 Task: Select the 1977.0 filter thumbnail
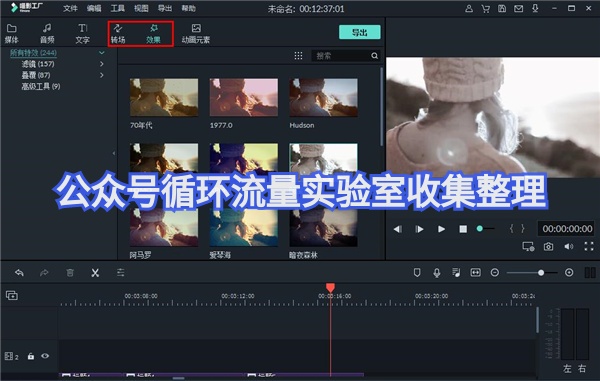[244, 97]
